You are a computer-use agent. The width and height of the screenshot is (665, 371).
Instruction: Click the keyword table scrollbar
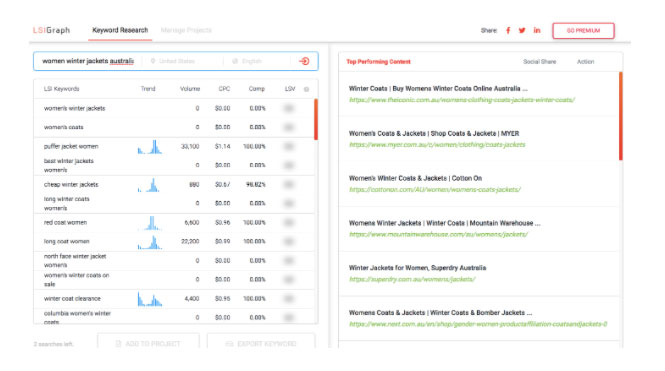pos(316,120)
